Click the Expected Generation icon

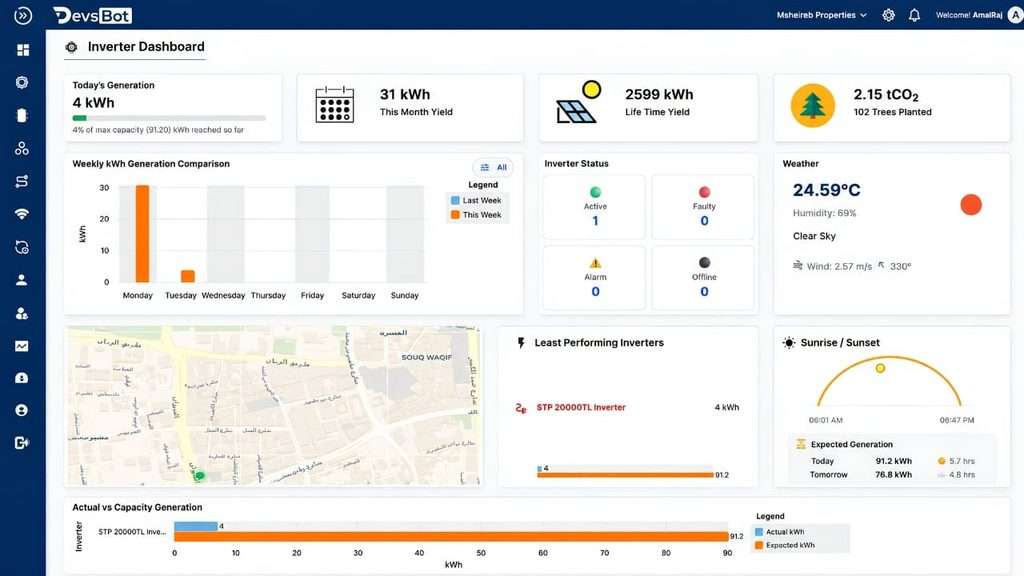(801, 444)
